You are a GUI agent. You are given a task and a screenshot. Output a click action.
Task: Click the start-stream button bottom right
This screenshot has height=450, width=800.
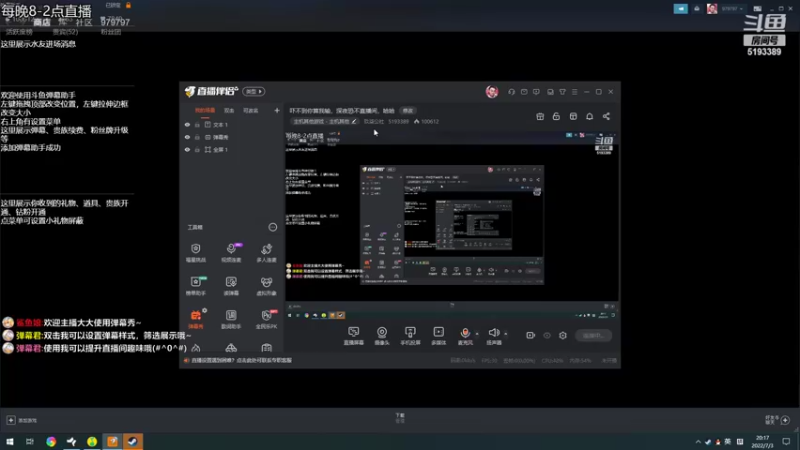tap(593, 336)
